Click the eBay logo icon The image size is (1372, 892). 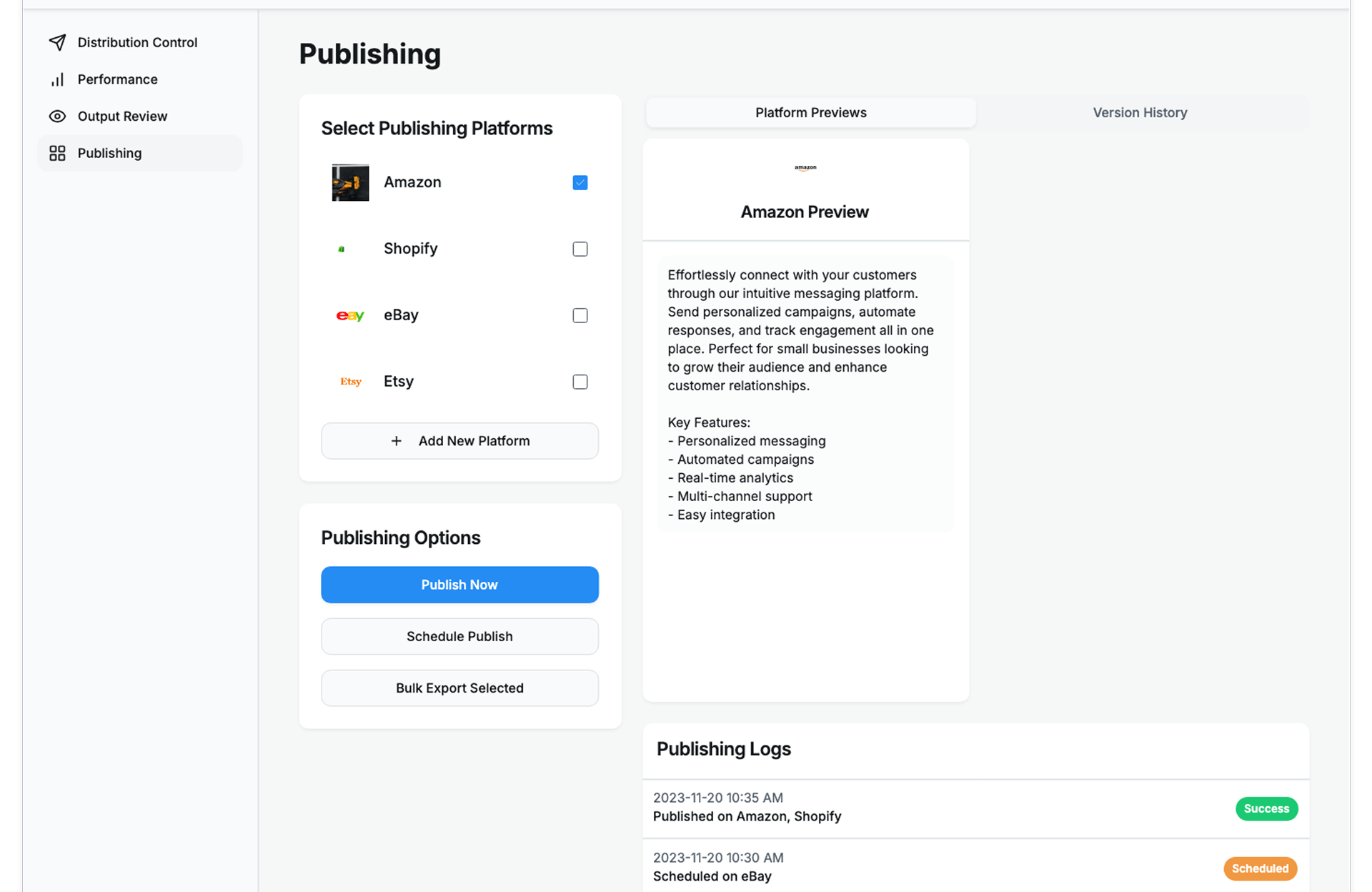click(x=350, y=315)
